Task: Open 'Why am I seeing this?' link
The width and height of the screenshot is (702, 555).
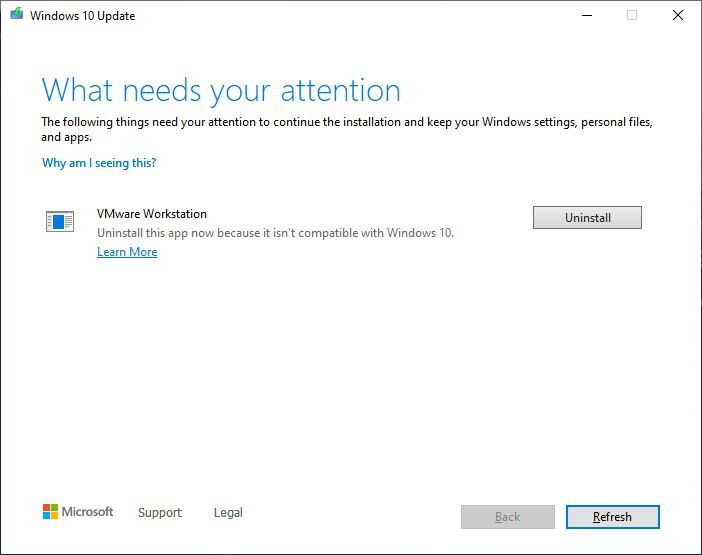Action: point(99,163)
